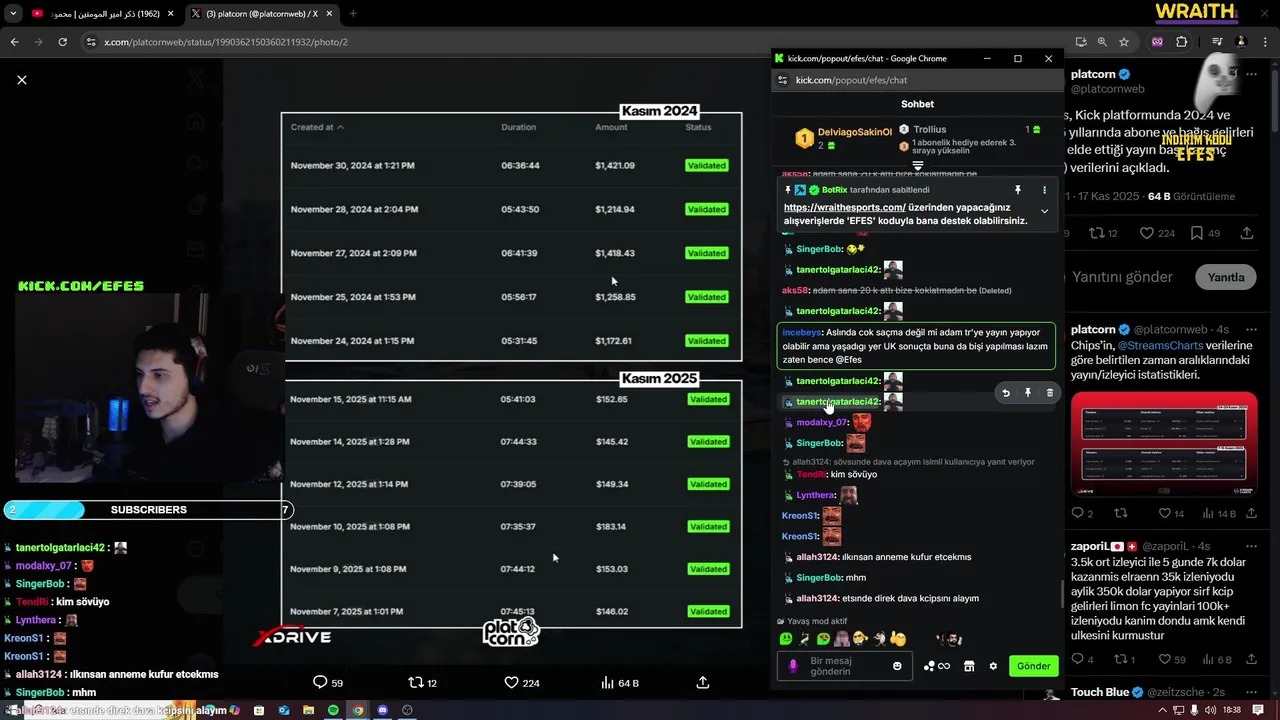
Task: Open the emoji picker in chat input
Action: click(897, 666)
